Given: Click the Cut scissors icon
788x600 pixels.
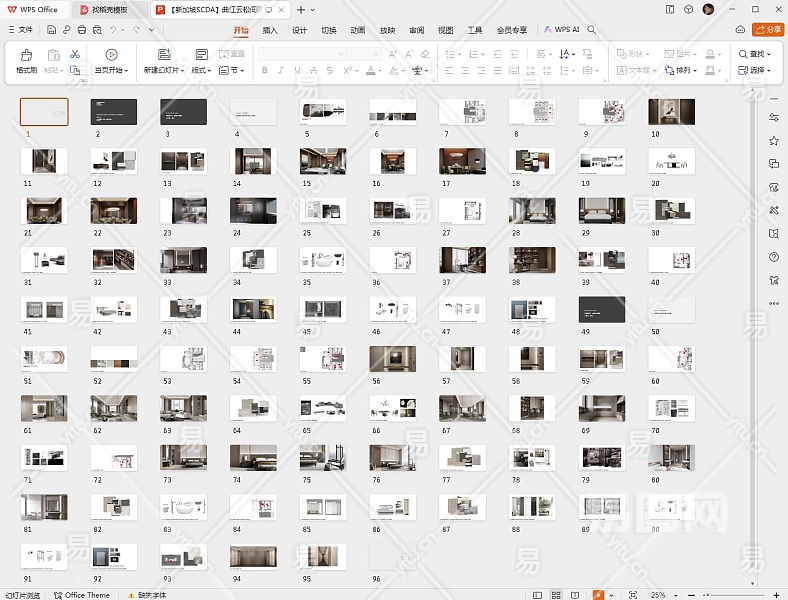Looking at the screenshot, I should [75, 53].
